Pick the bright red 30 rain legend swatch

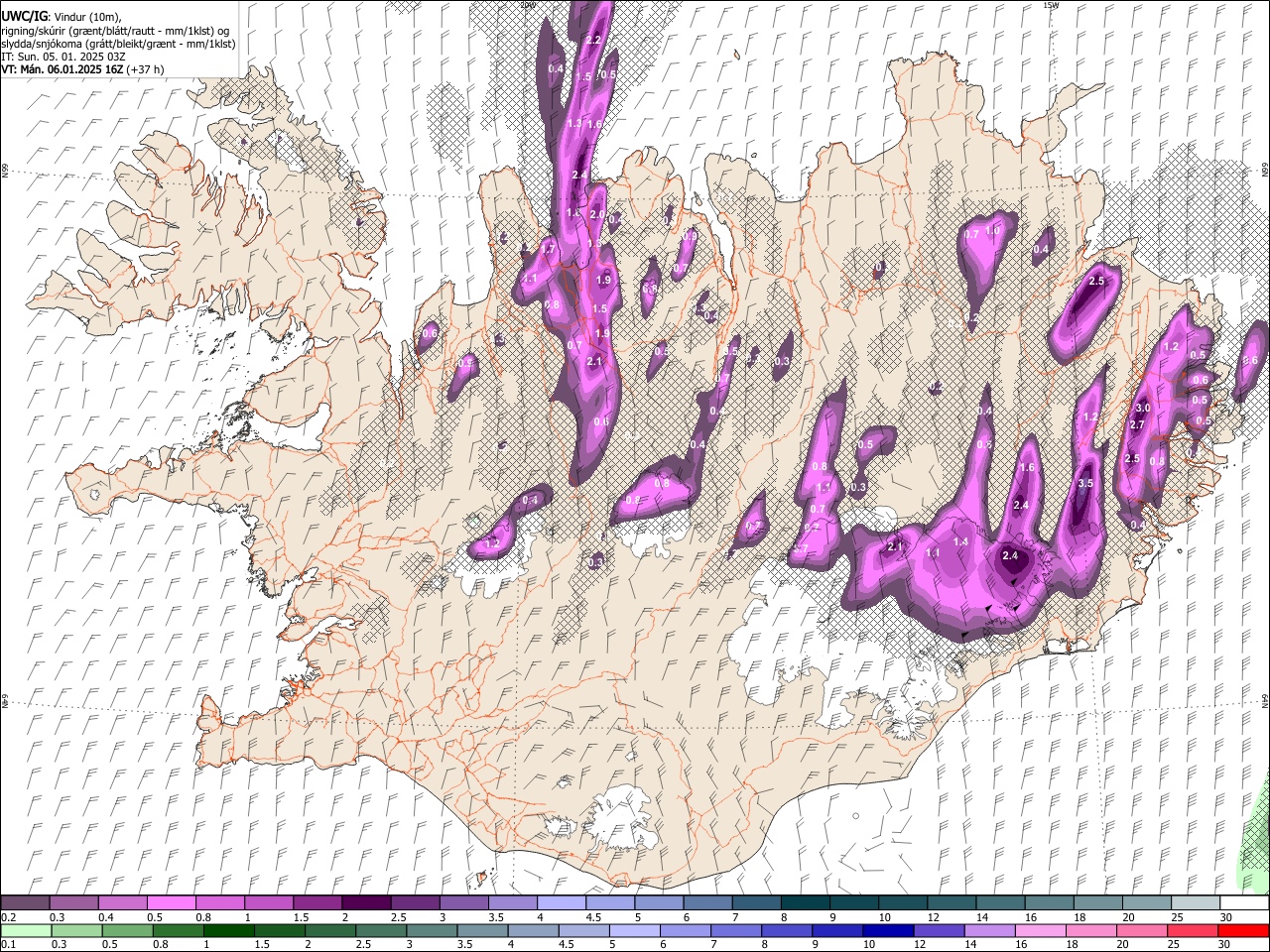pos(1243,930)
